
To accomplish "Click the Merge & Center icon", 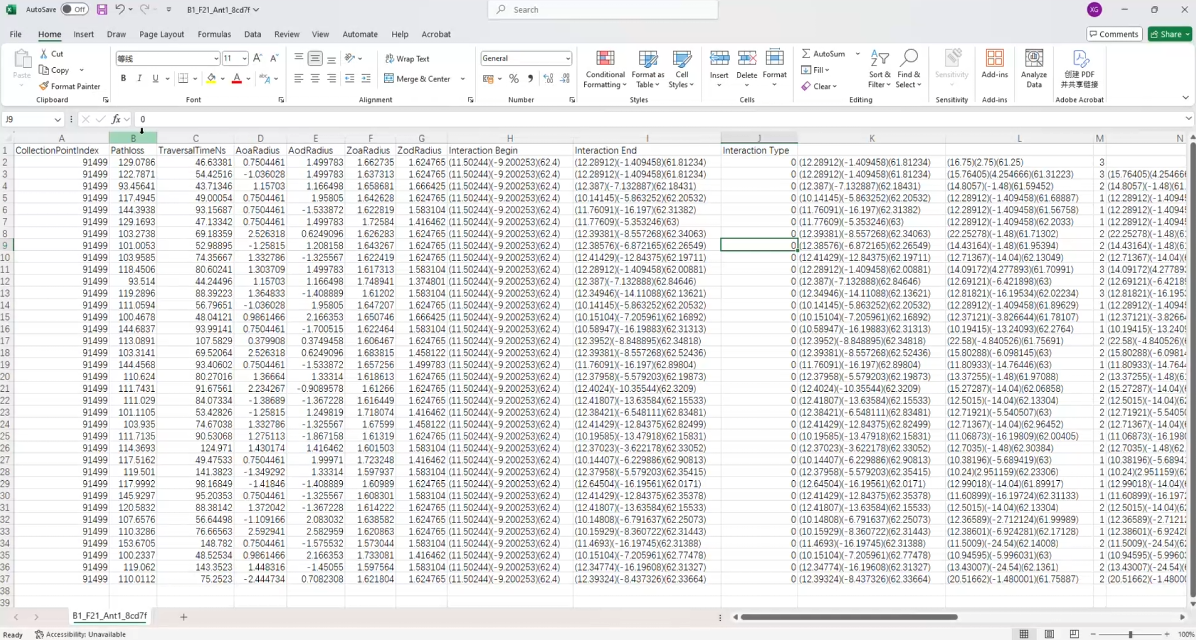I will pos(389,79).
